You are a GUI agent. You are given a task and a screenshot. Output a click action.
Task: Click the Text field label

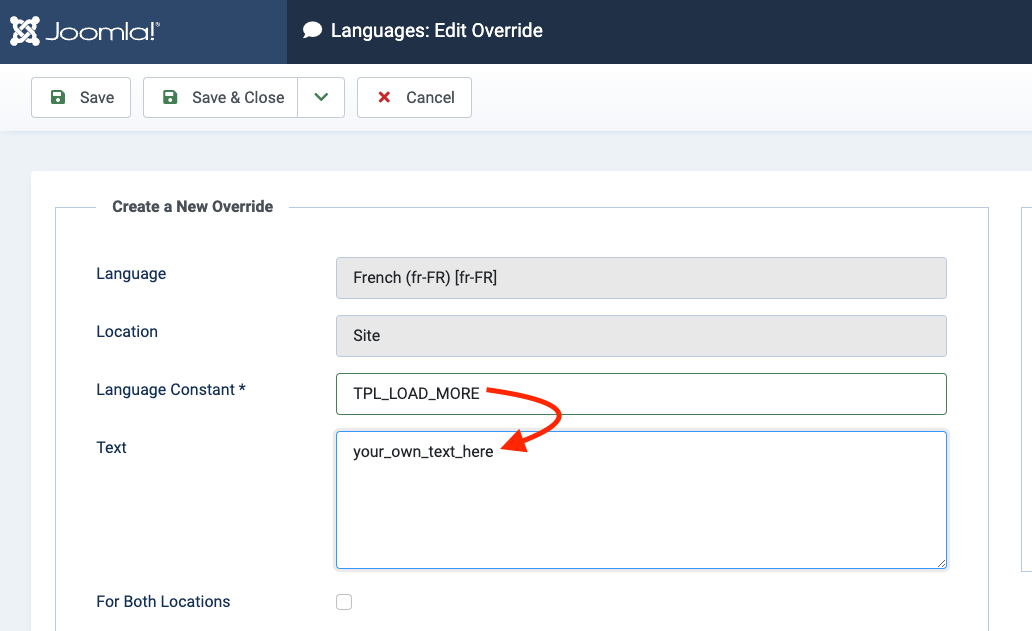(x=111, y=448)
